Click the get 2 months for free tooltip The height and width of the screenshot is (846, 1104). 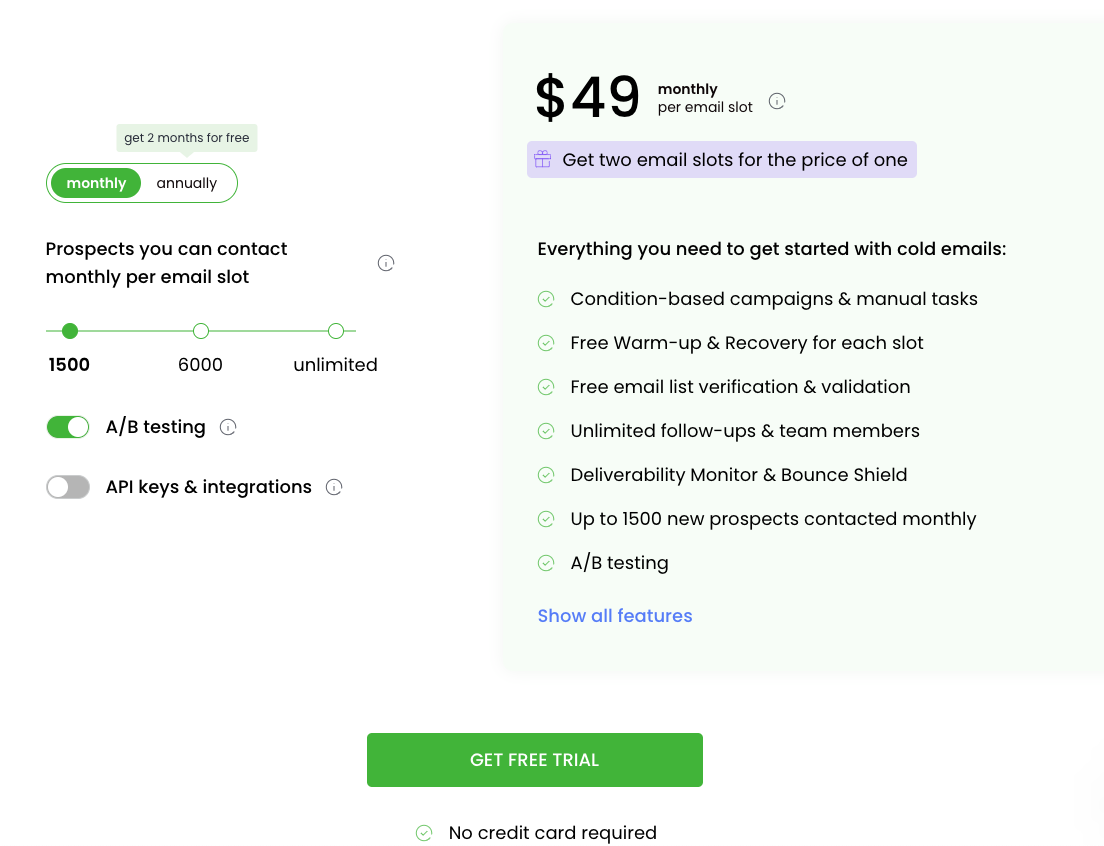pyautogui.click(x=187, y=138)
